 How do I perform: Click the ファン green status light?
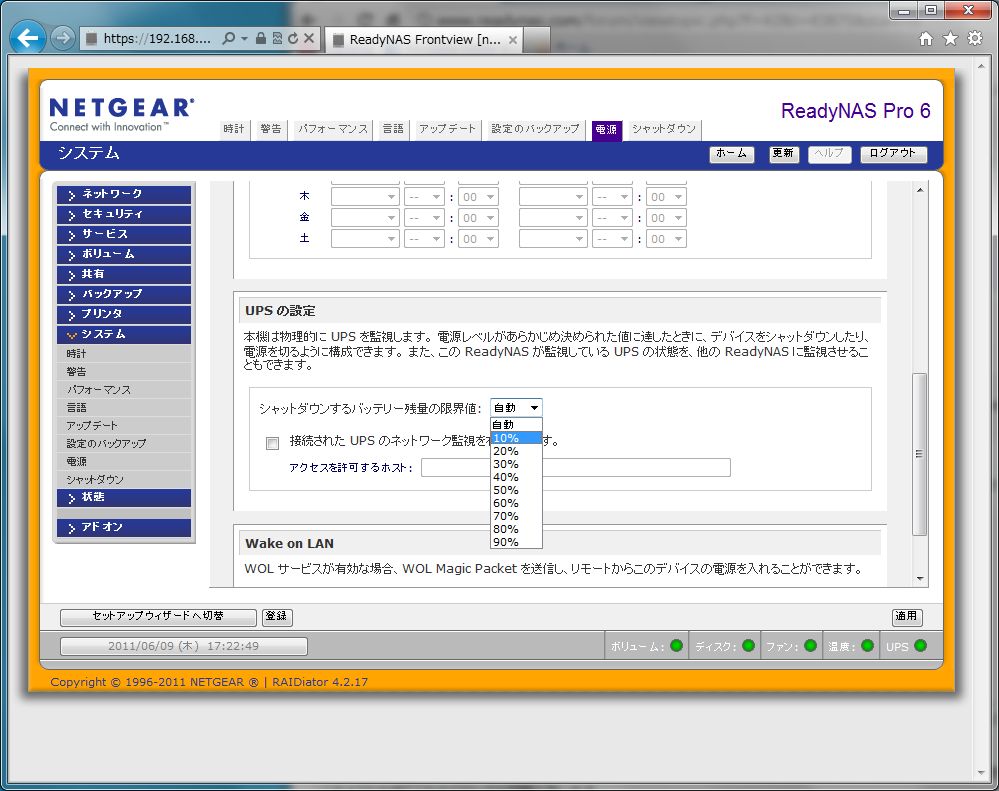(x=810, y=646)
